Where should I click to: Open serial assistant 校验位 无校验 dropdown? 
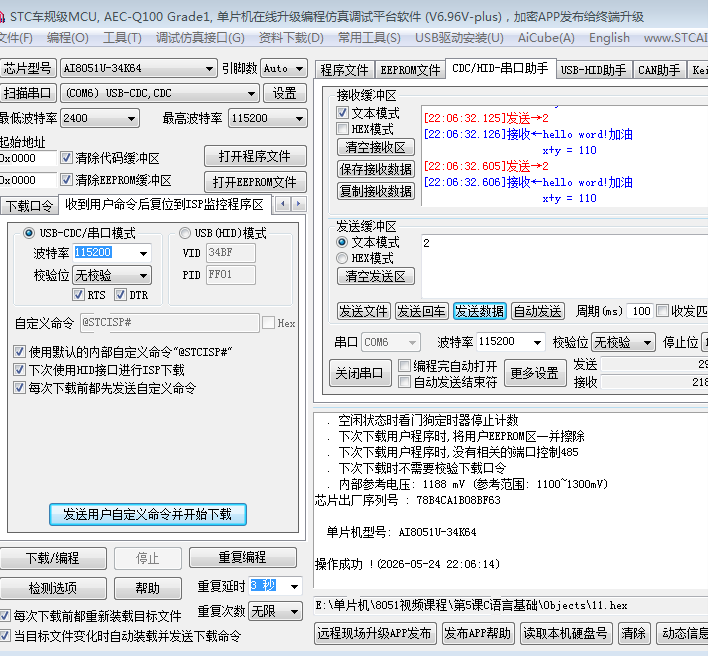pyautogui.click(x=623, y=342)
